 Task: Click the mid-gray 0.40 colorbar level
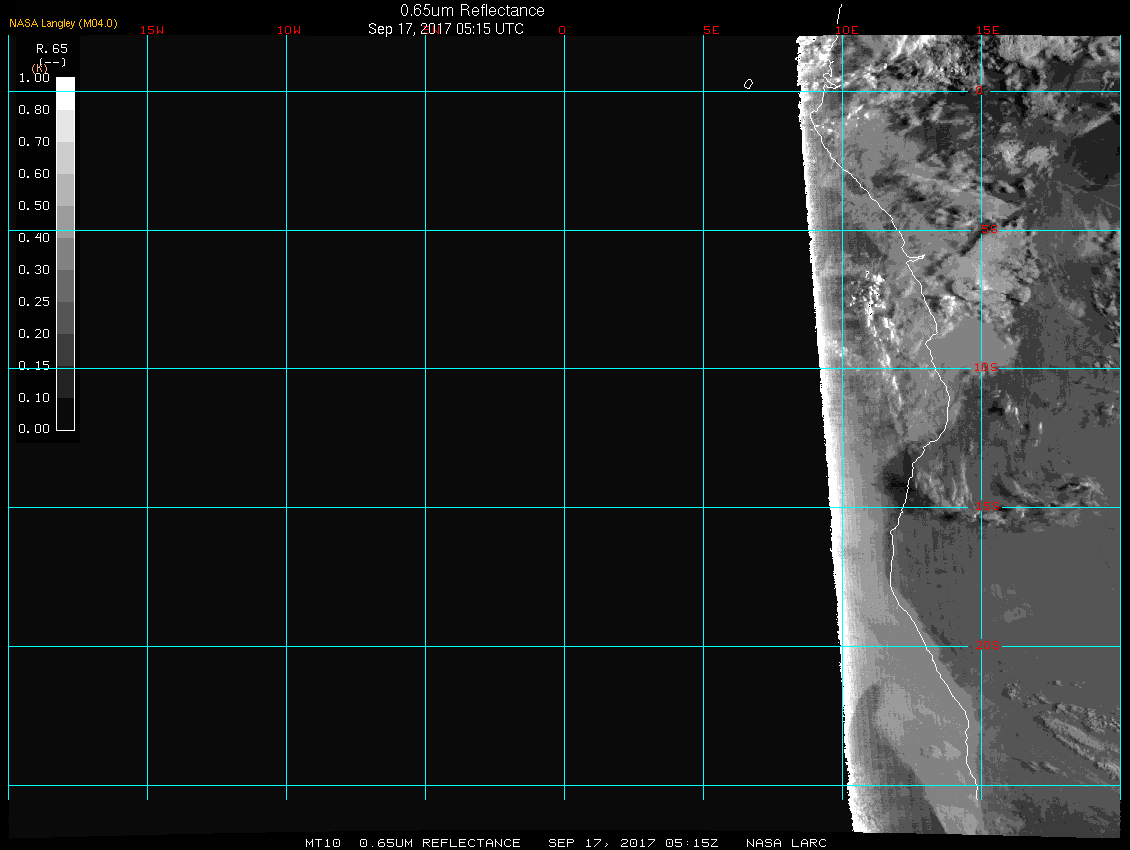(66, 253)
